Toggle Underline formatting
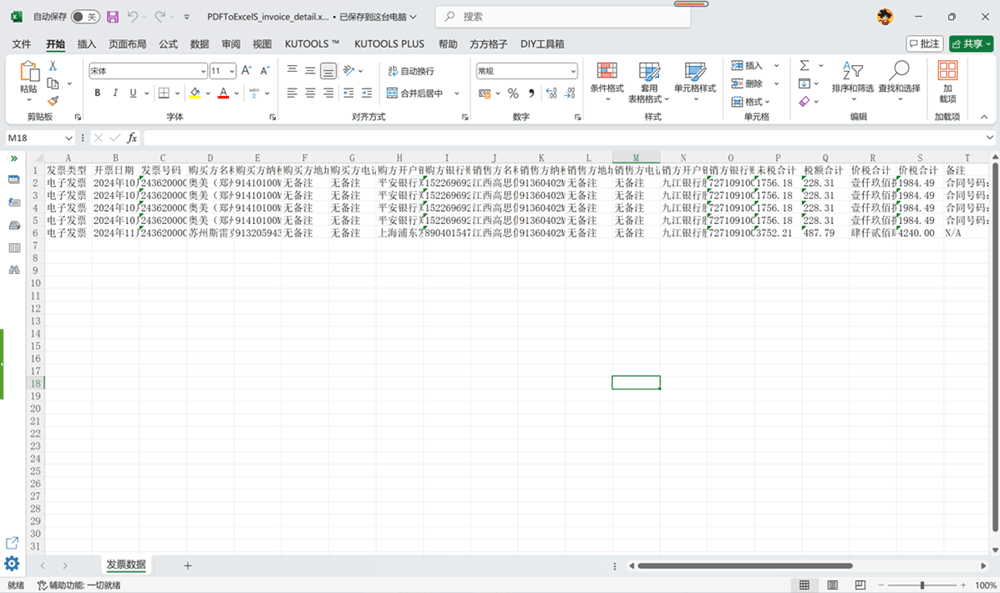The width and height of the screenshot is (1000, 593). point(133,93)
